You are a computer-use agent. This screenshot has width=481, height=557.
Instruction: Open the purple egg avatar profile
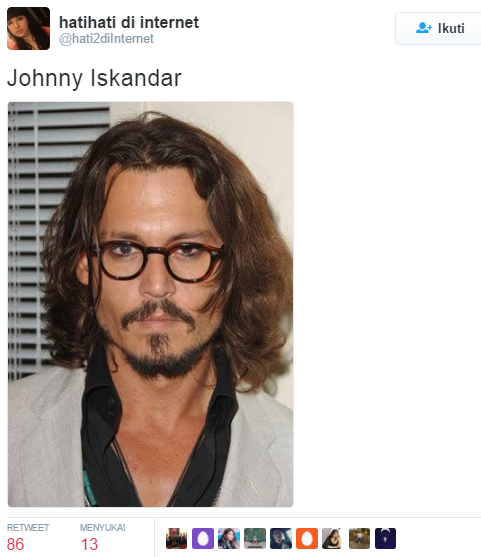(x=203, y=539)
